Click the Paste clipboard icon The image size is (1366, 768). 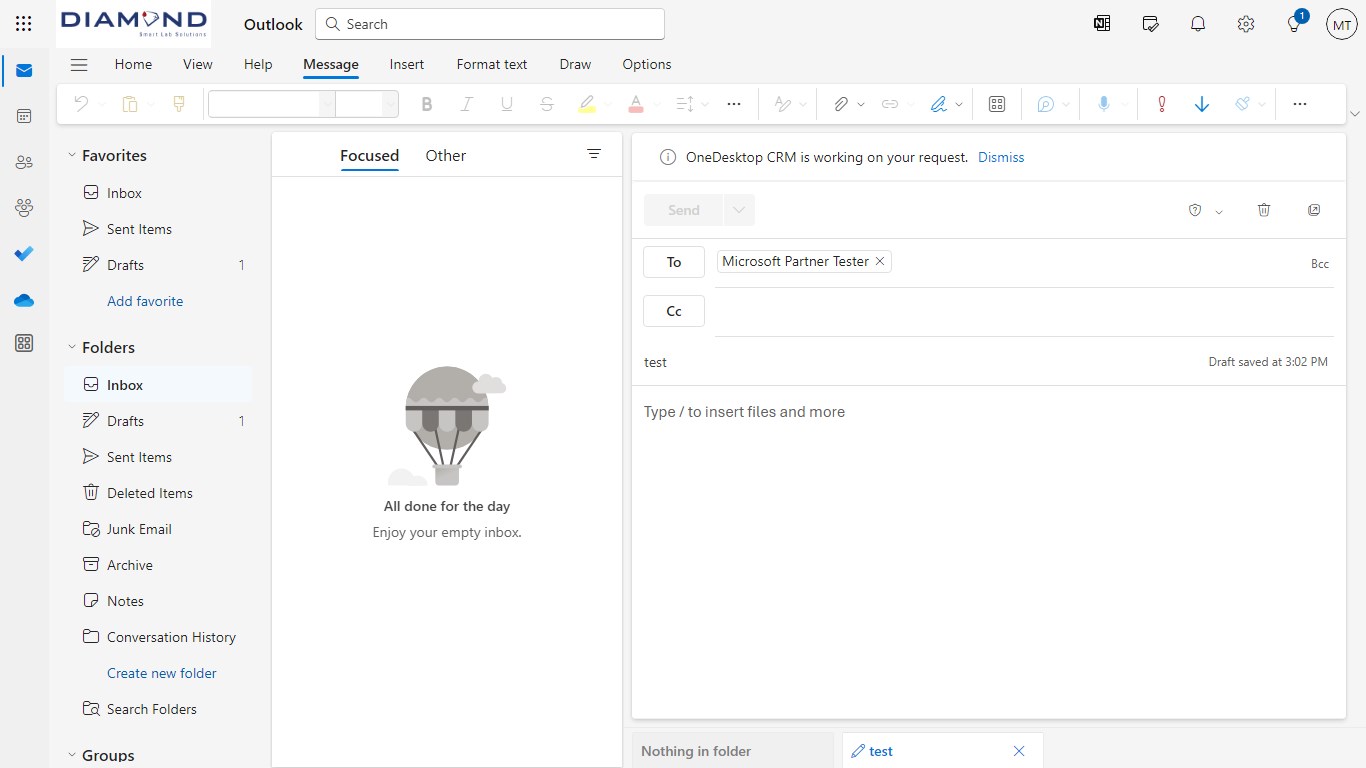click(129, 104)
